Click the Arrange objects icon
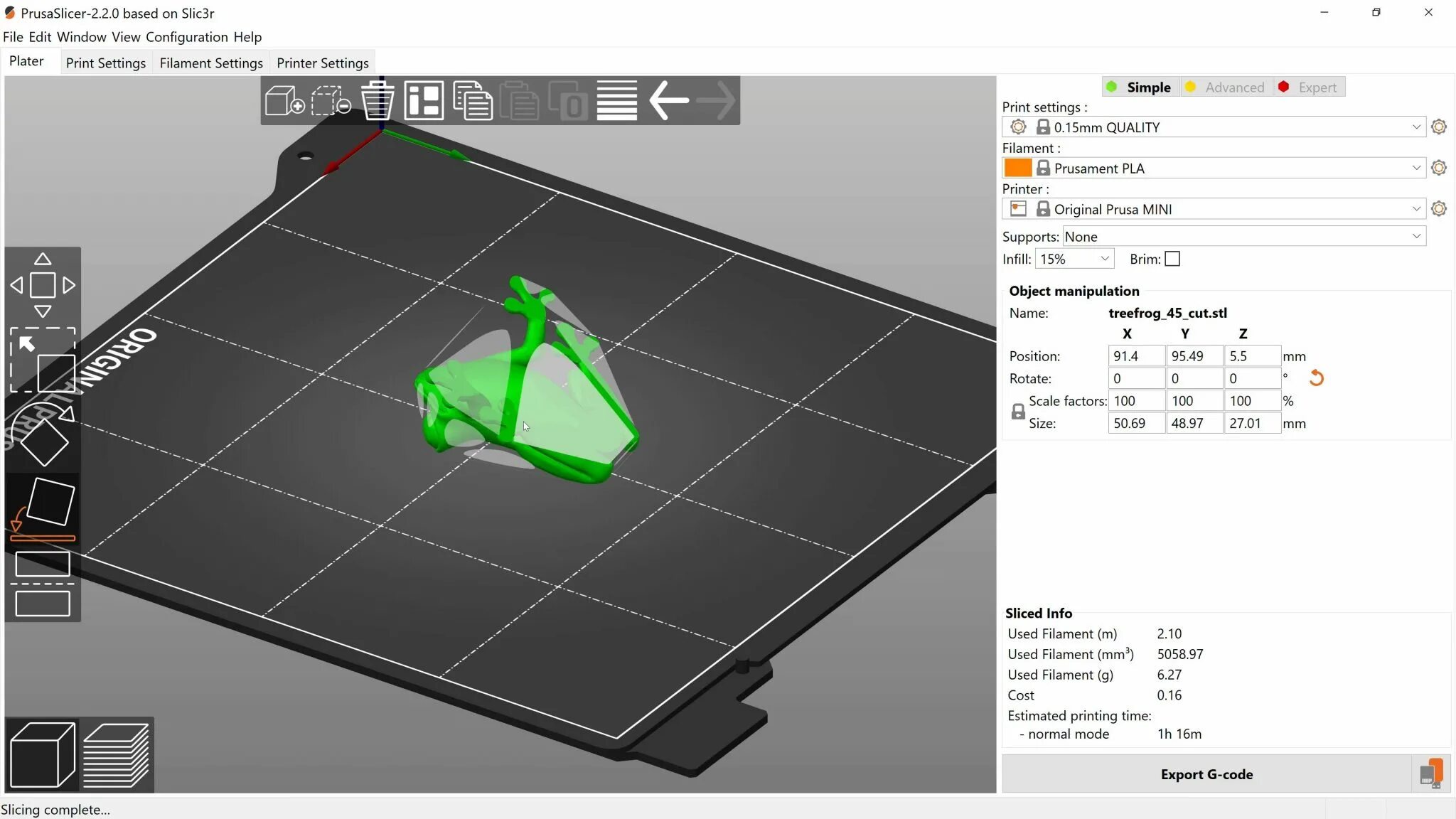 pos(424,100)
